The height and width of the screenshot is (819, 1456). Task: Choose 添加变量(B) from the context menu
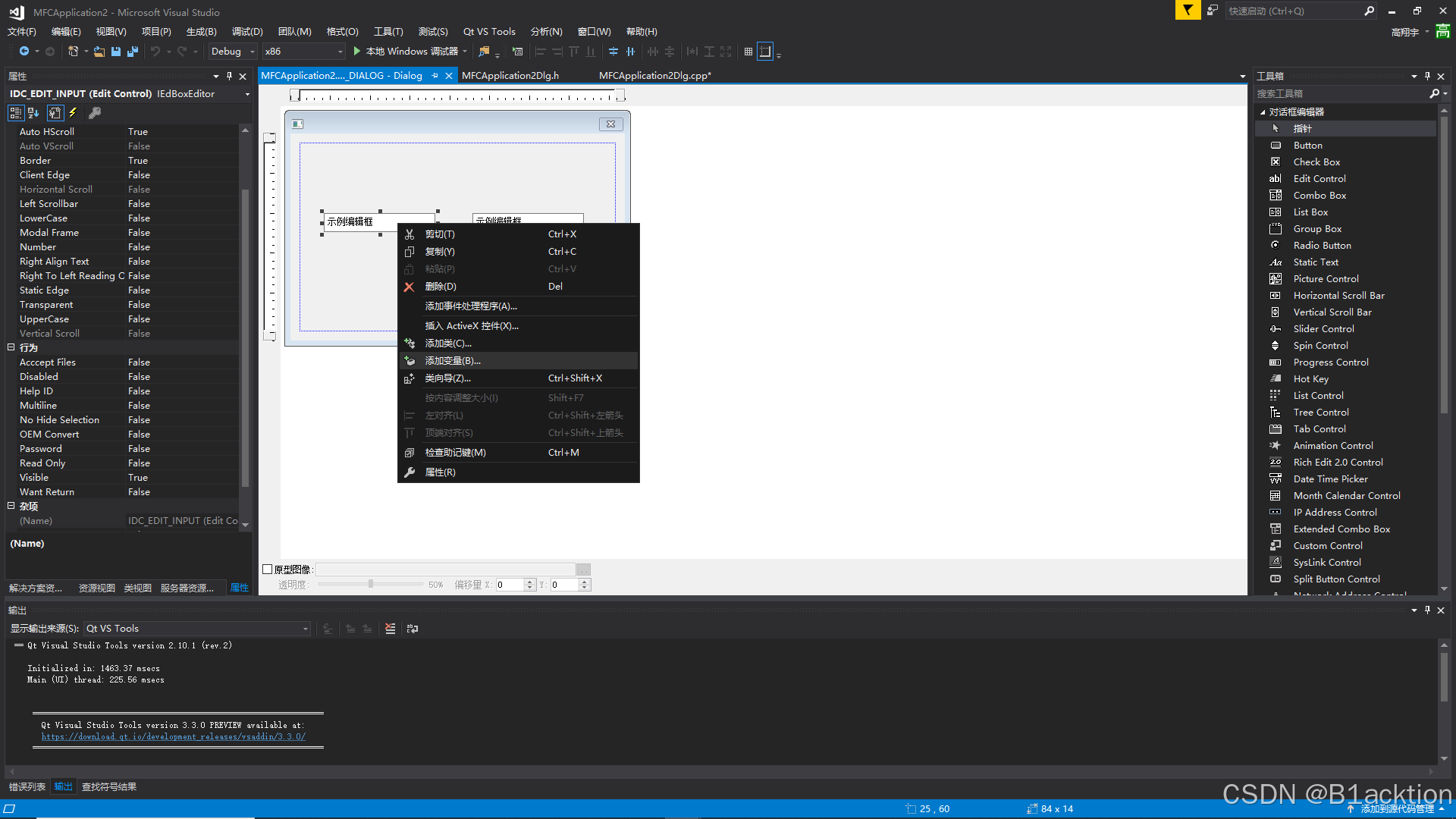click(453, 360)
